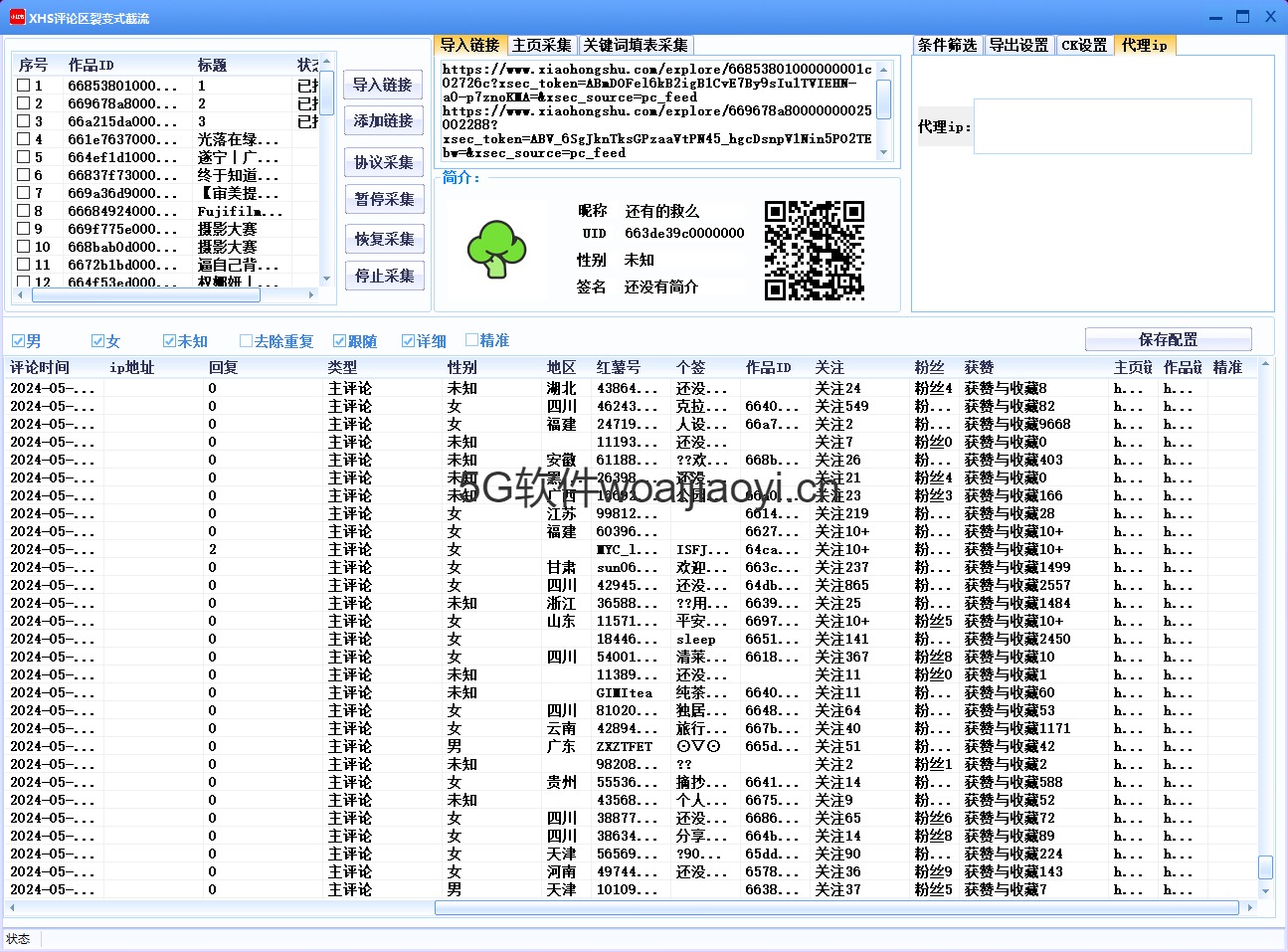Toggle the 女 filter checkbox

tap(97, 341)
